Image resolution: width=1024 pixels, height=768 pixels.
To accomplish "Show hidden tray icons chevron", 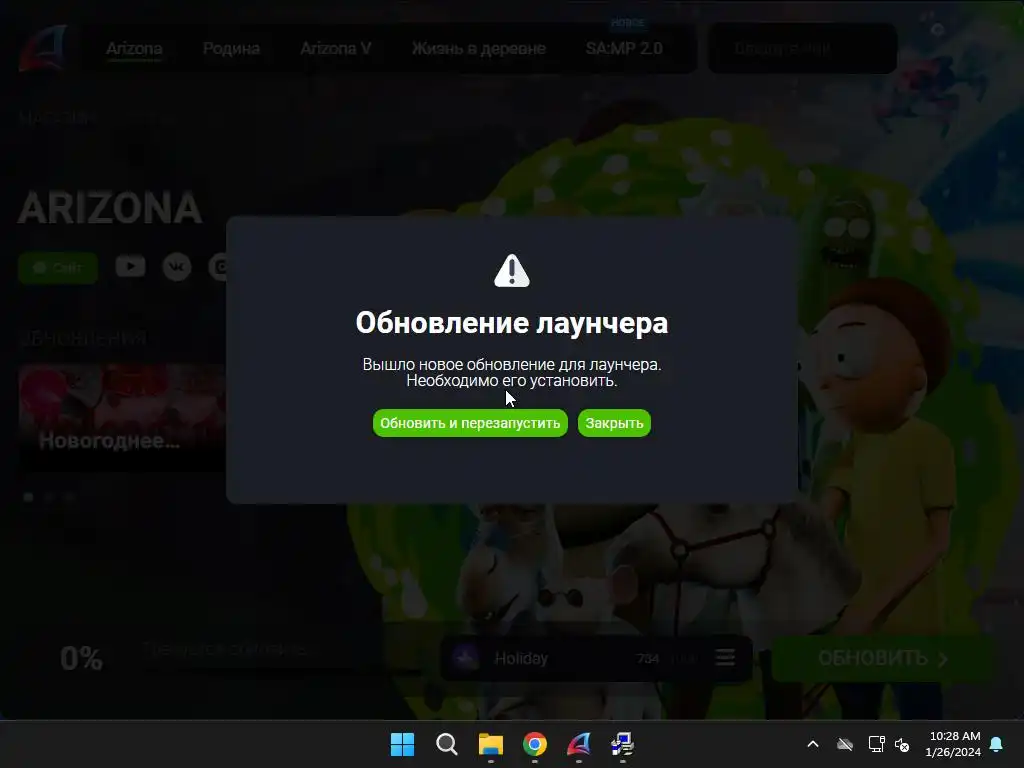I will (813, 744).
